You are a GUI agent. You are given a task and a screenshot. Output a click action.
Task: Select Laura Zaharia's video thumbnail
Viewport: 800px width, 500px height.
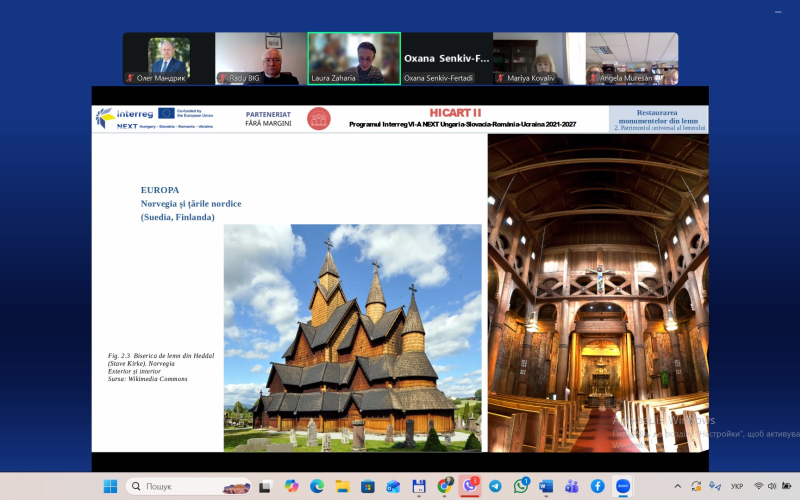click(354, 58)
